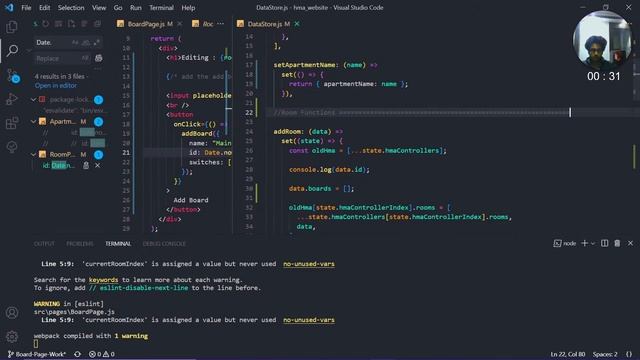Split the terminal pane

point(604,243)
